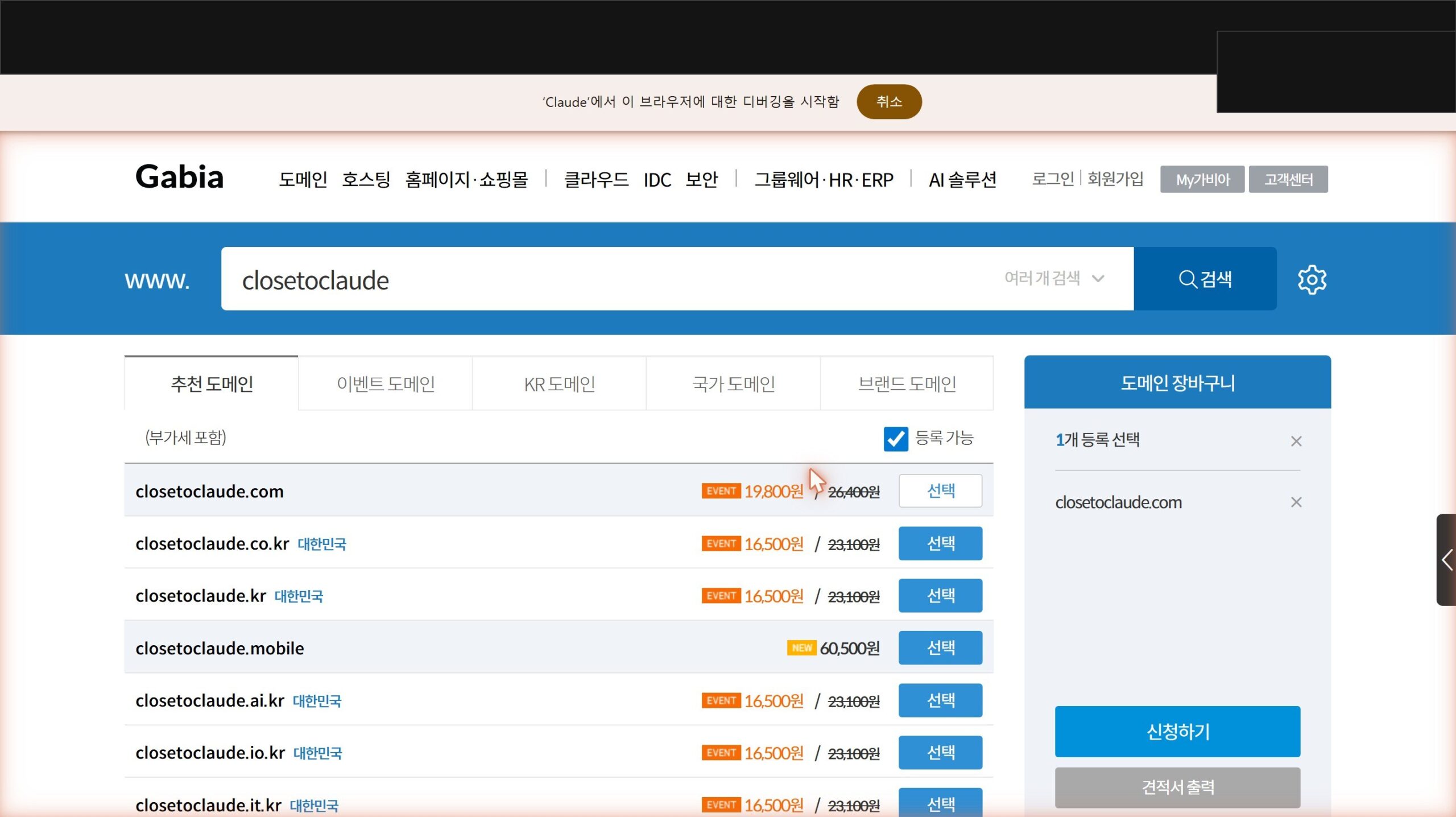Click the NEW badge on closetoclaude.mobile

coord(801,648)
